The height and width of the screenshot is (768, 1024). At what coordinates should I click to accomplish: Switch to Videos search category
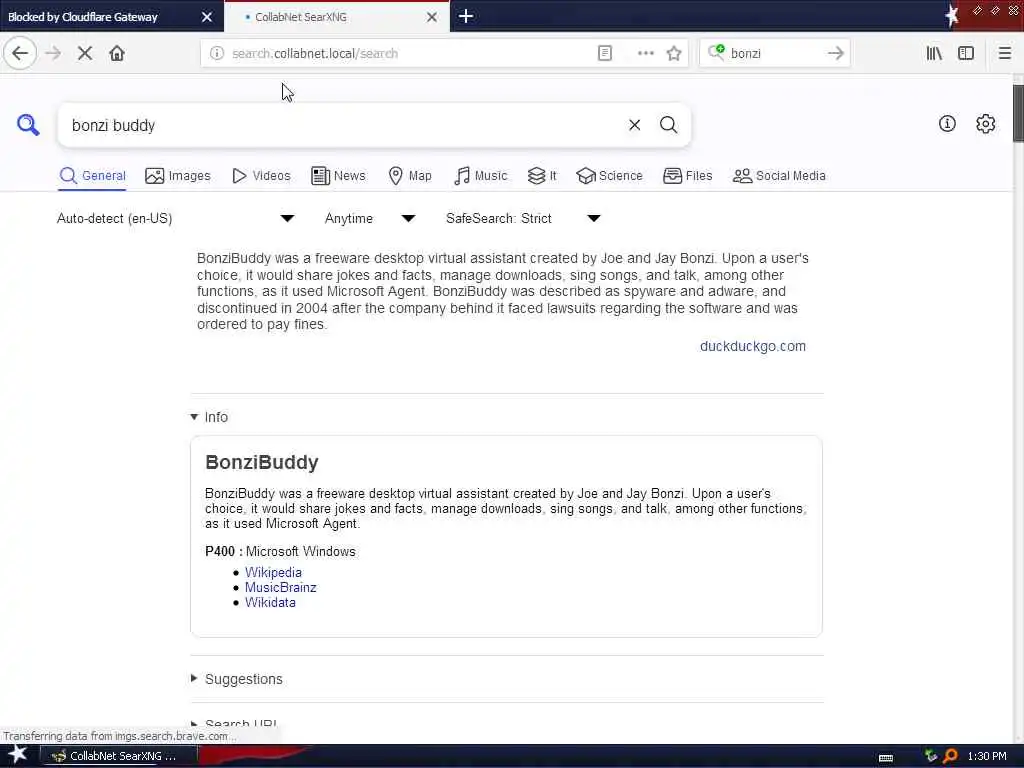(261, 176)
